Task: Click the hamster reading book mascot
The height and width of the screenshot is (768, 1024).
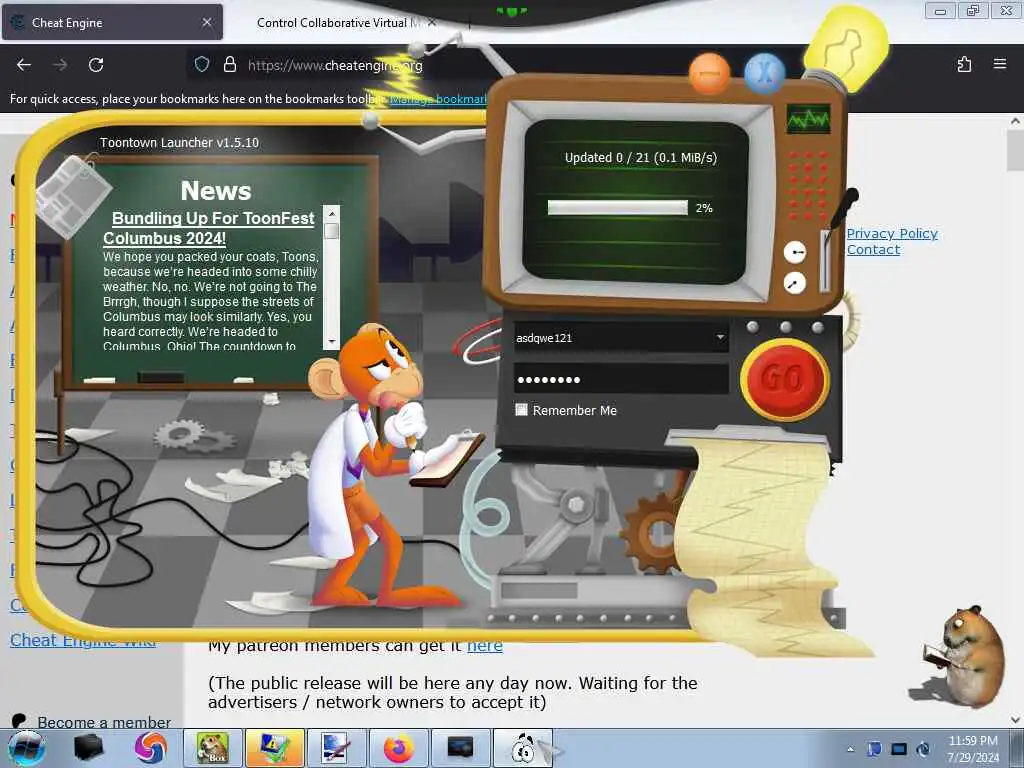Action: pyautogui.click(x=963, y=655)
